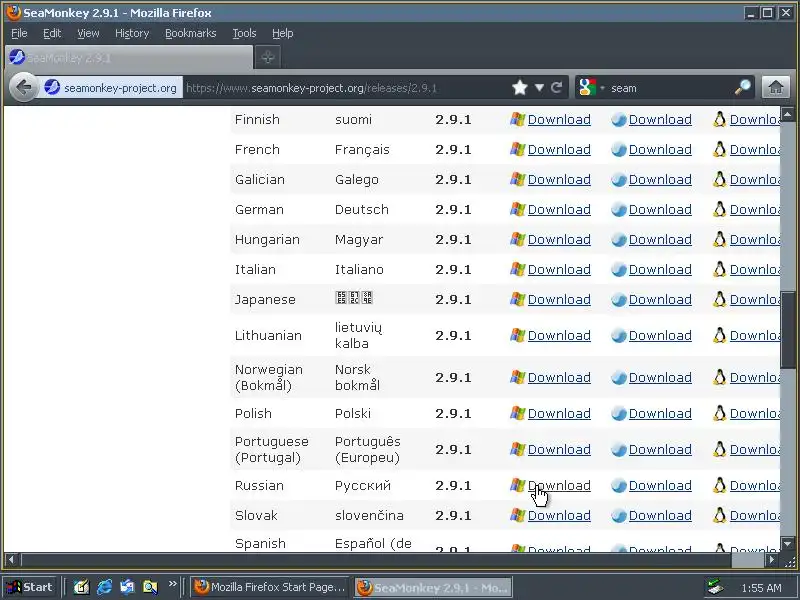Click the horizontal scrollbar right arrow
Viewport: 800px width, 600px height.
772,560
